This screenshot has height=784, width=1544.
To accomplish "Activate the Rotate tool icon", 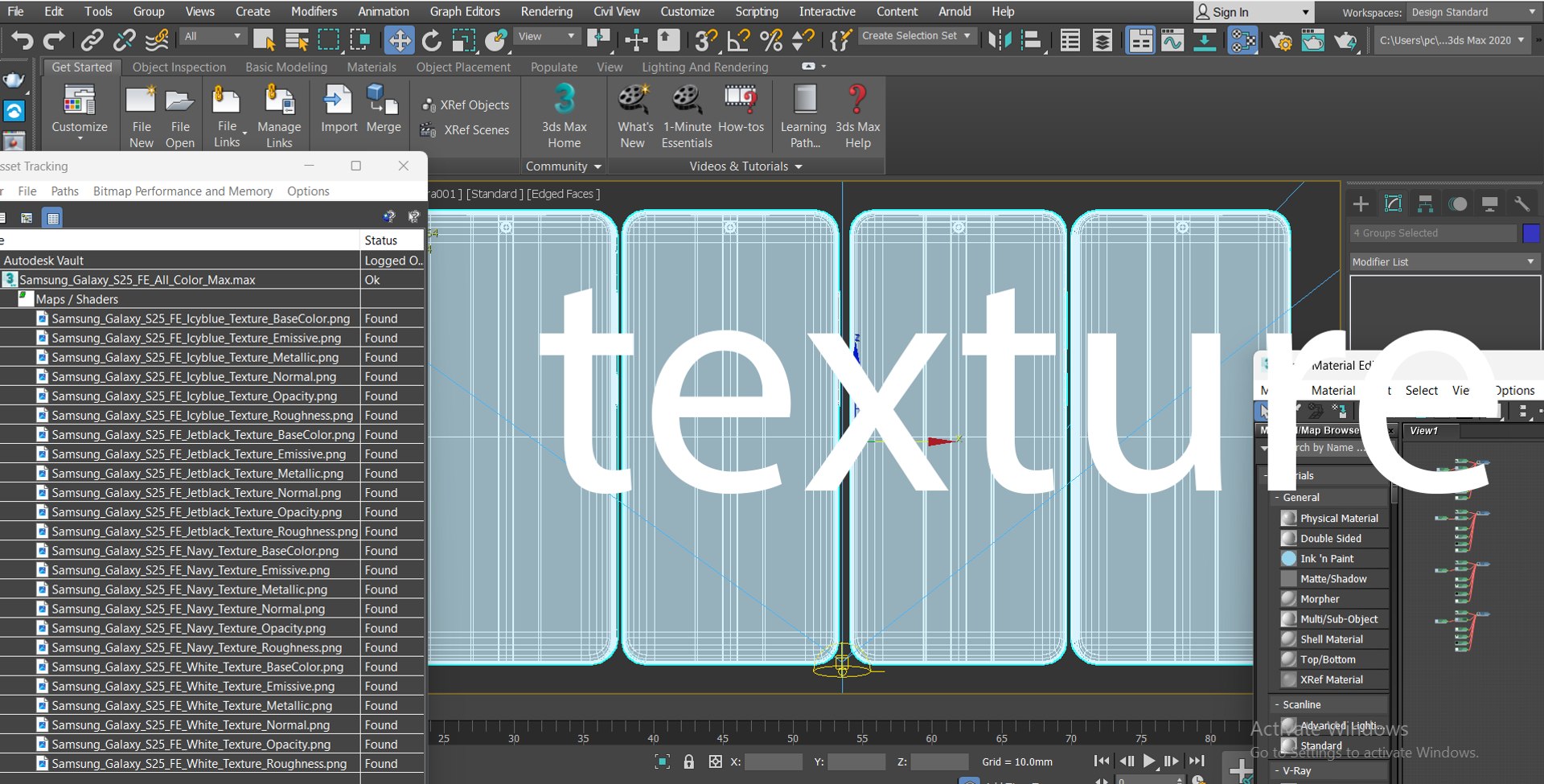I will pyautogui.click(x=431, y=39).
